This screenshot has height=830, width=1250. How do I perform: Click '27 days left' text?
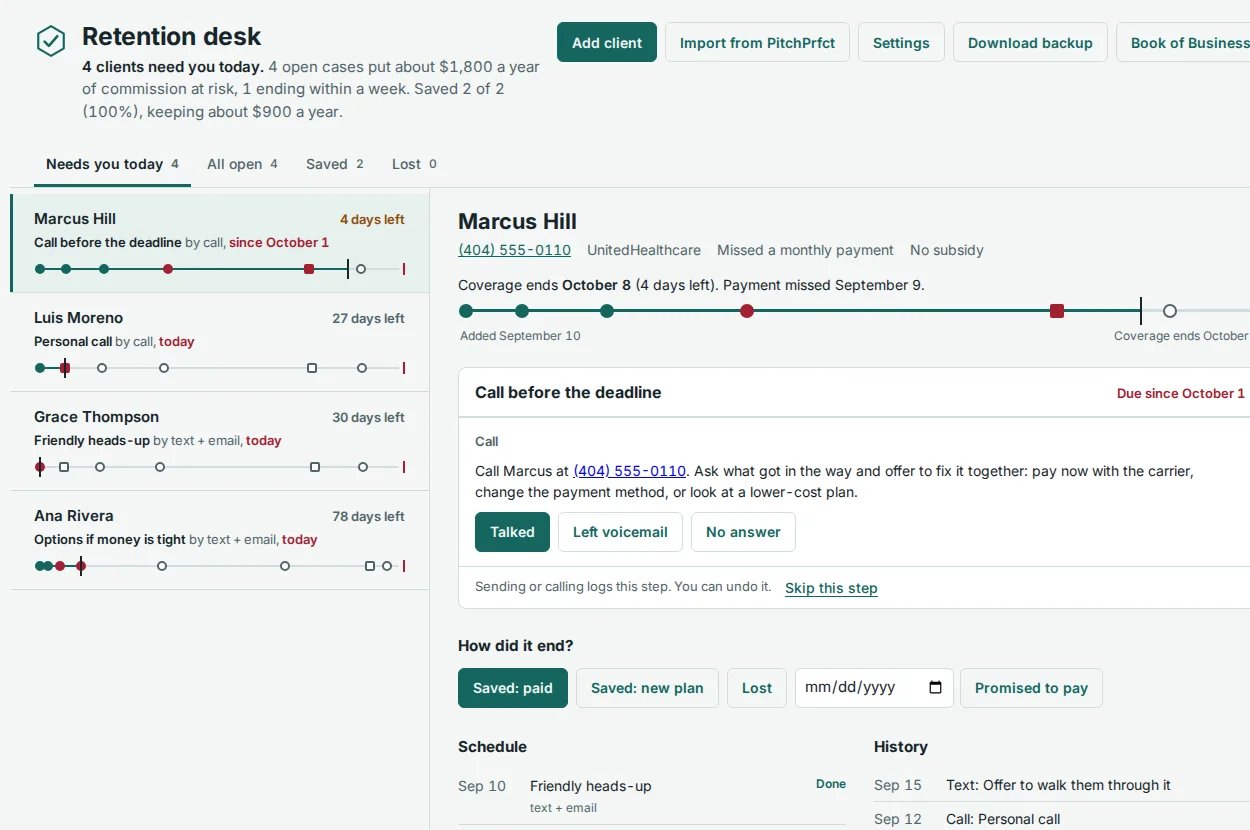[x=368, y=318]
